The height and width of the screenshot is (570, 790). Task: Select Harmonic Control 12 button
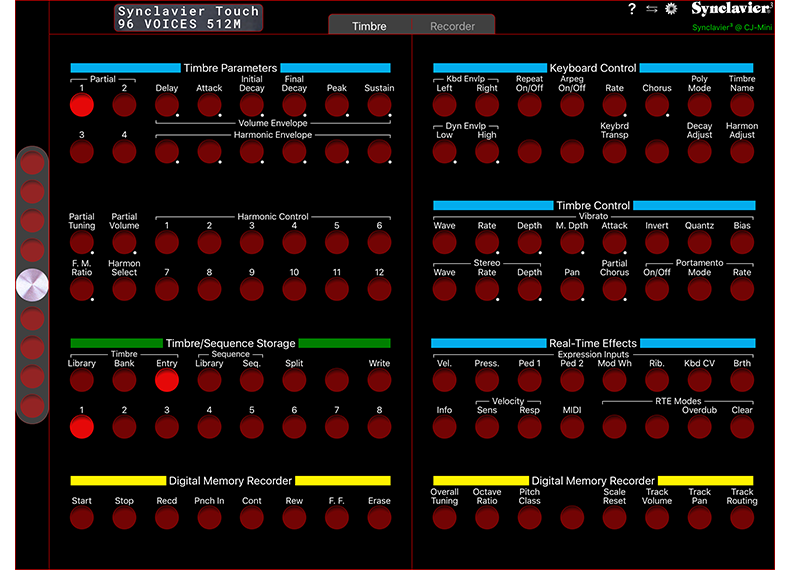379,290
